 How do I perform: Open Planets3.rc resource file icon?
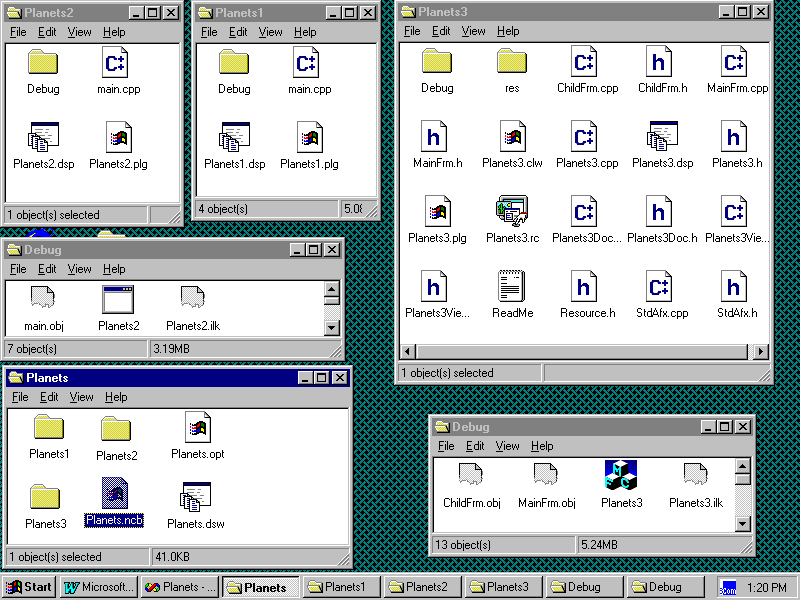[512, 213]
